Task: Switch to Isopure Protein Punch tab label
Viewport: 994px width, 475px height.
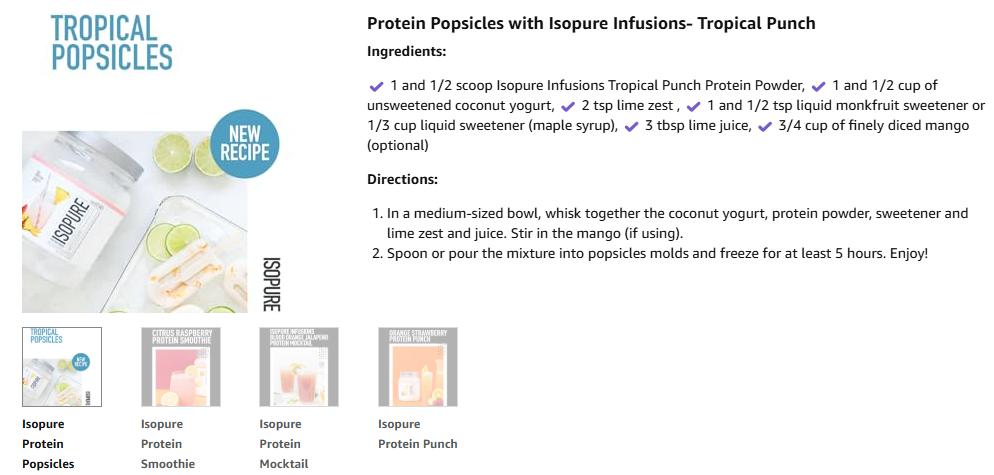Action: coord(418,434)
